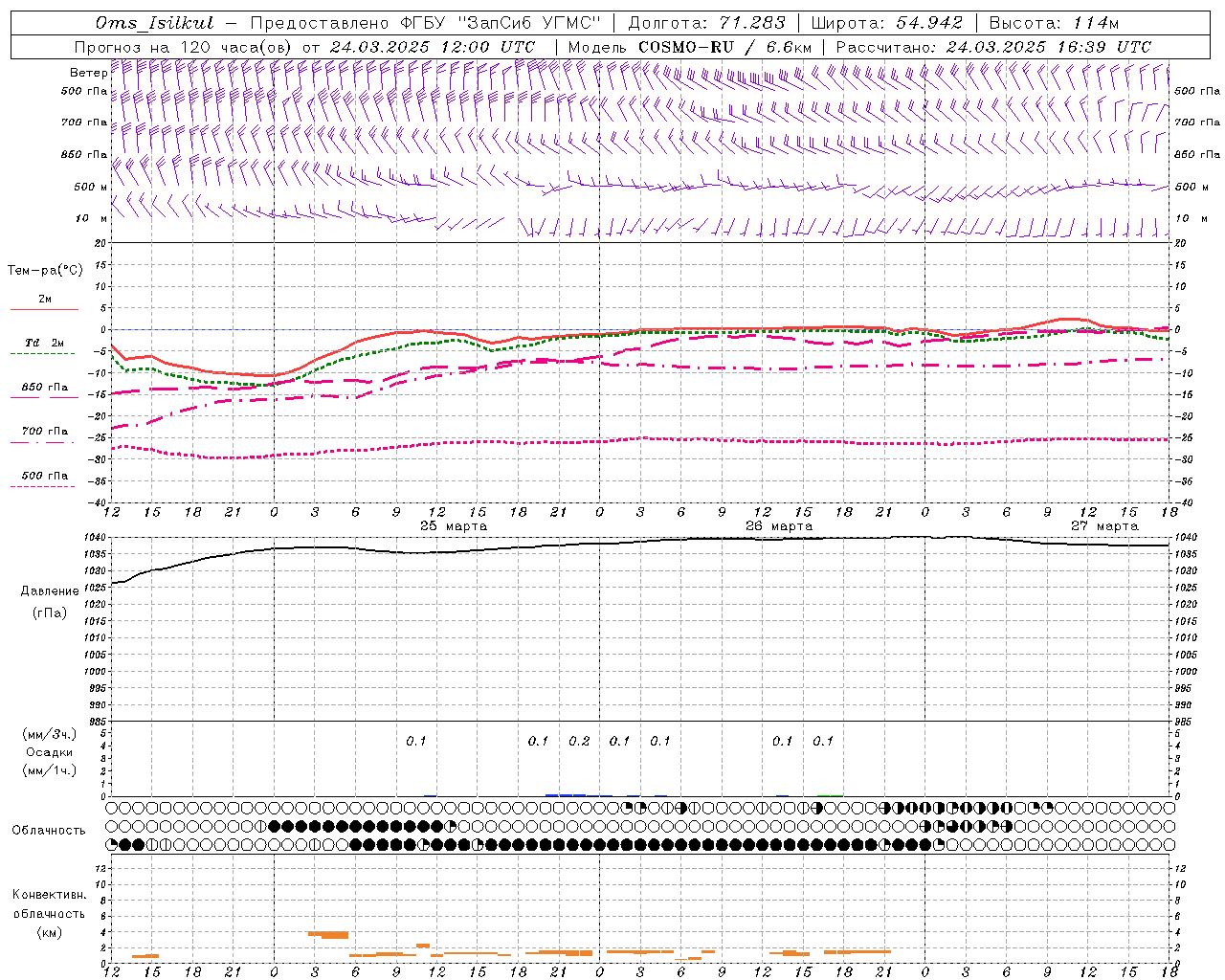This screenshot has width=1225, height=980.
Task: Click right-side '700 гПа' wind level label
Action: click(x=1197, y=122)
